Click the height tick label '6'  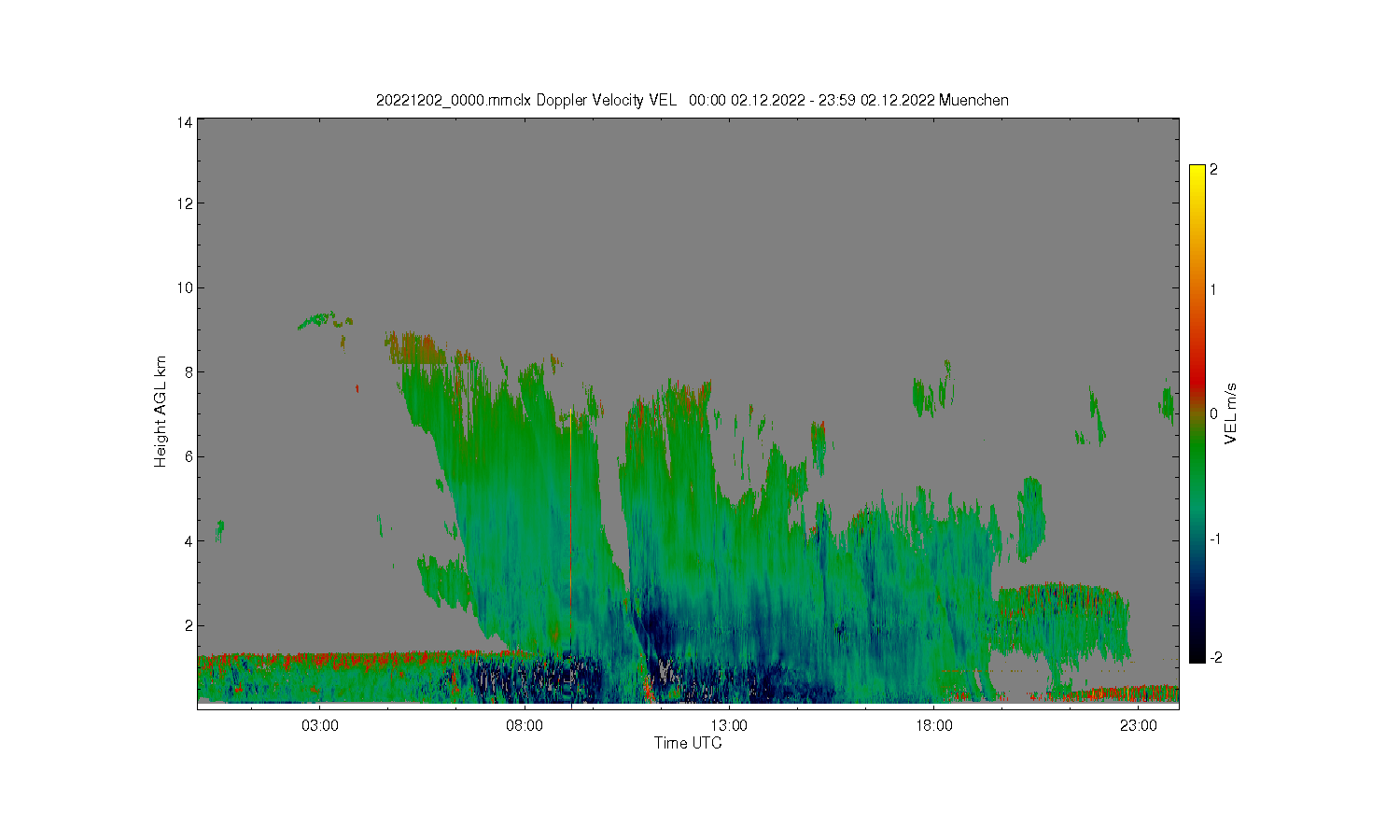click(x=189, y=456)
